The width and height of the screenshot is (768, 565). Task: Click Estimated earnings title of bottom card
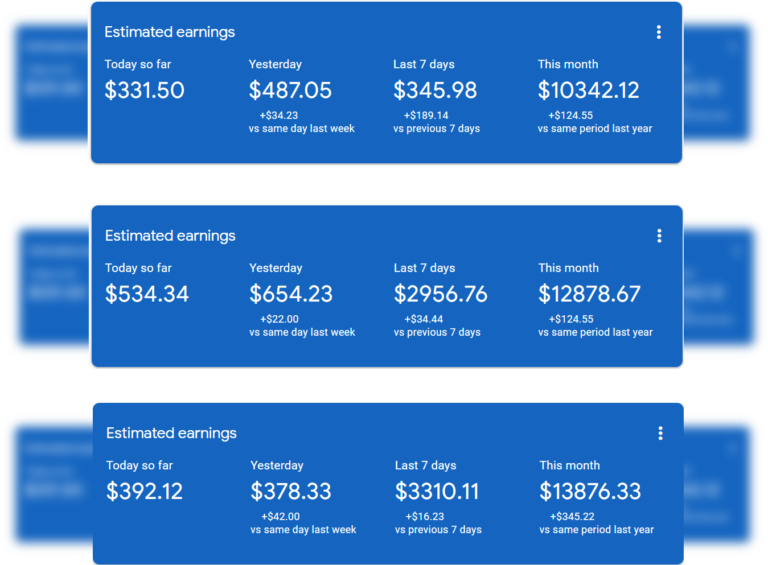171,433
